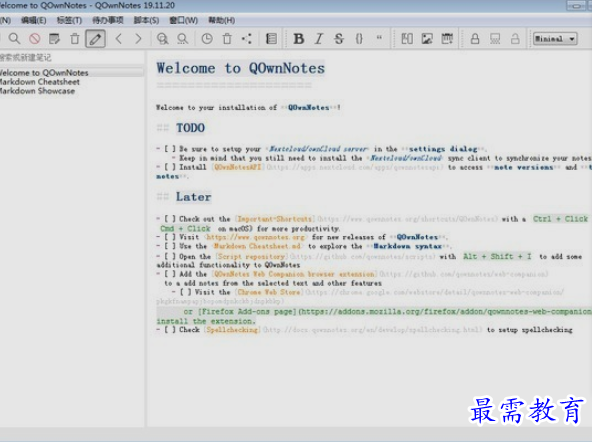Click the Important-Shortcuts link
The image size is (592, 442).
pos(274,219)
